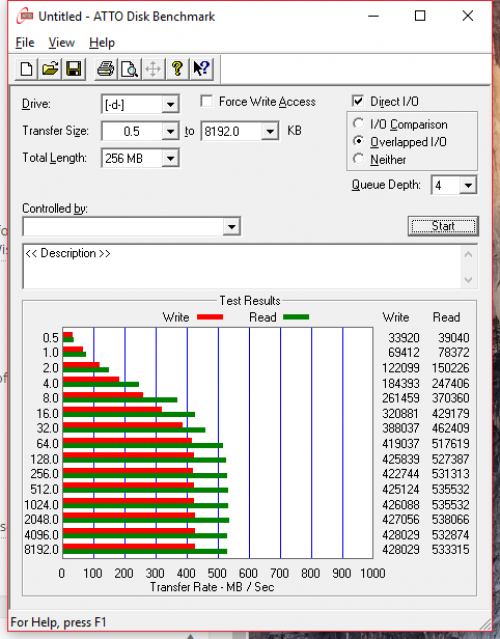Click read value 39040

click(x=454, y=337)
